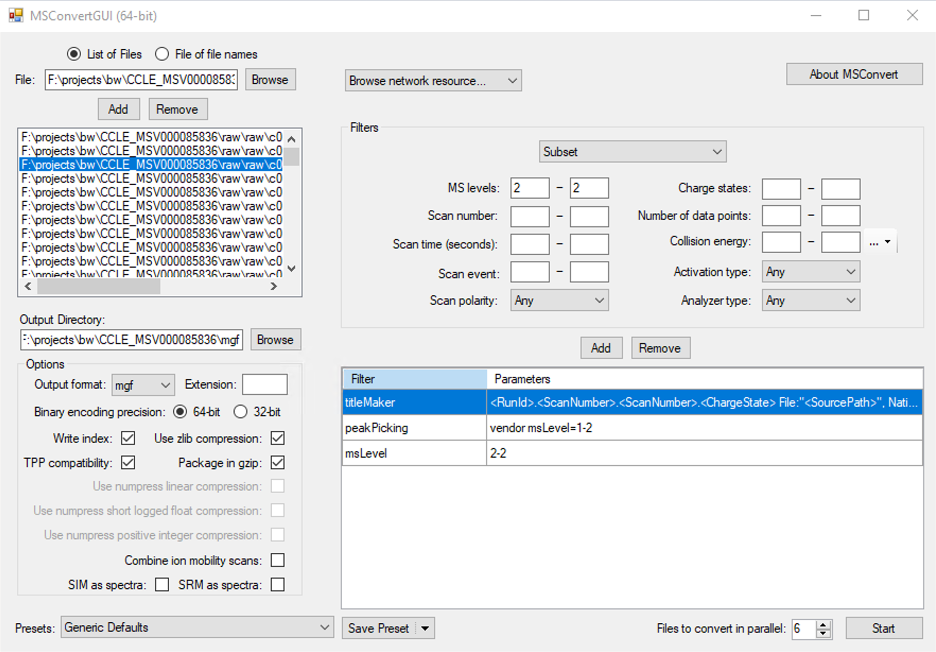The width and height of the screenshot is (936, 652).
Task: Uncheck TPP compatibility
Action: (128, 462)
